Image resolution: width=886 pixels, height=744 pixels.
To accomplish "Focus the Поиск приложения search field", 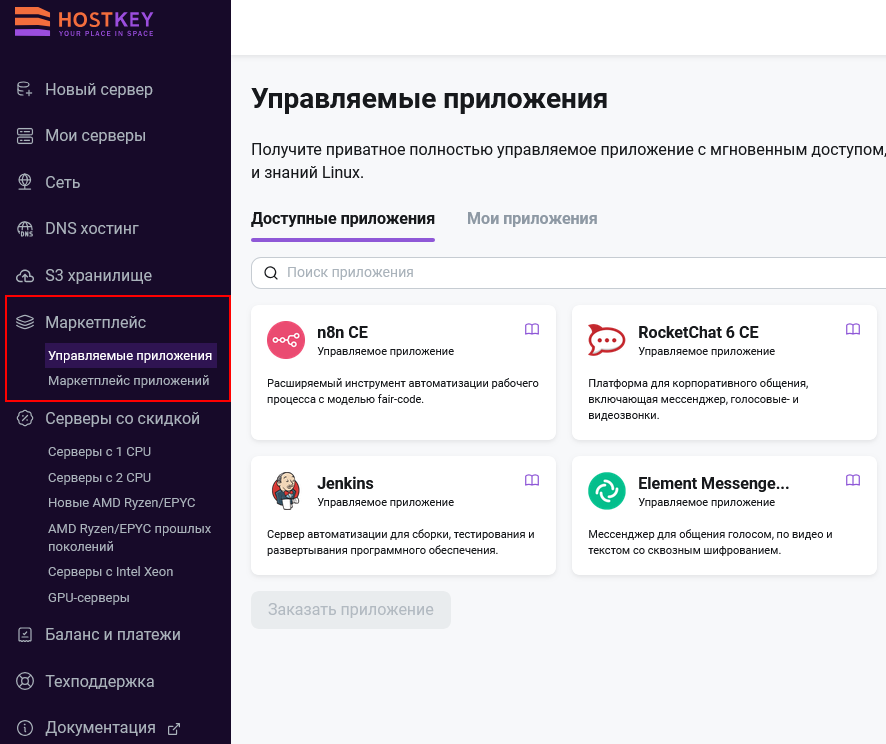I will [568, 273].
